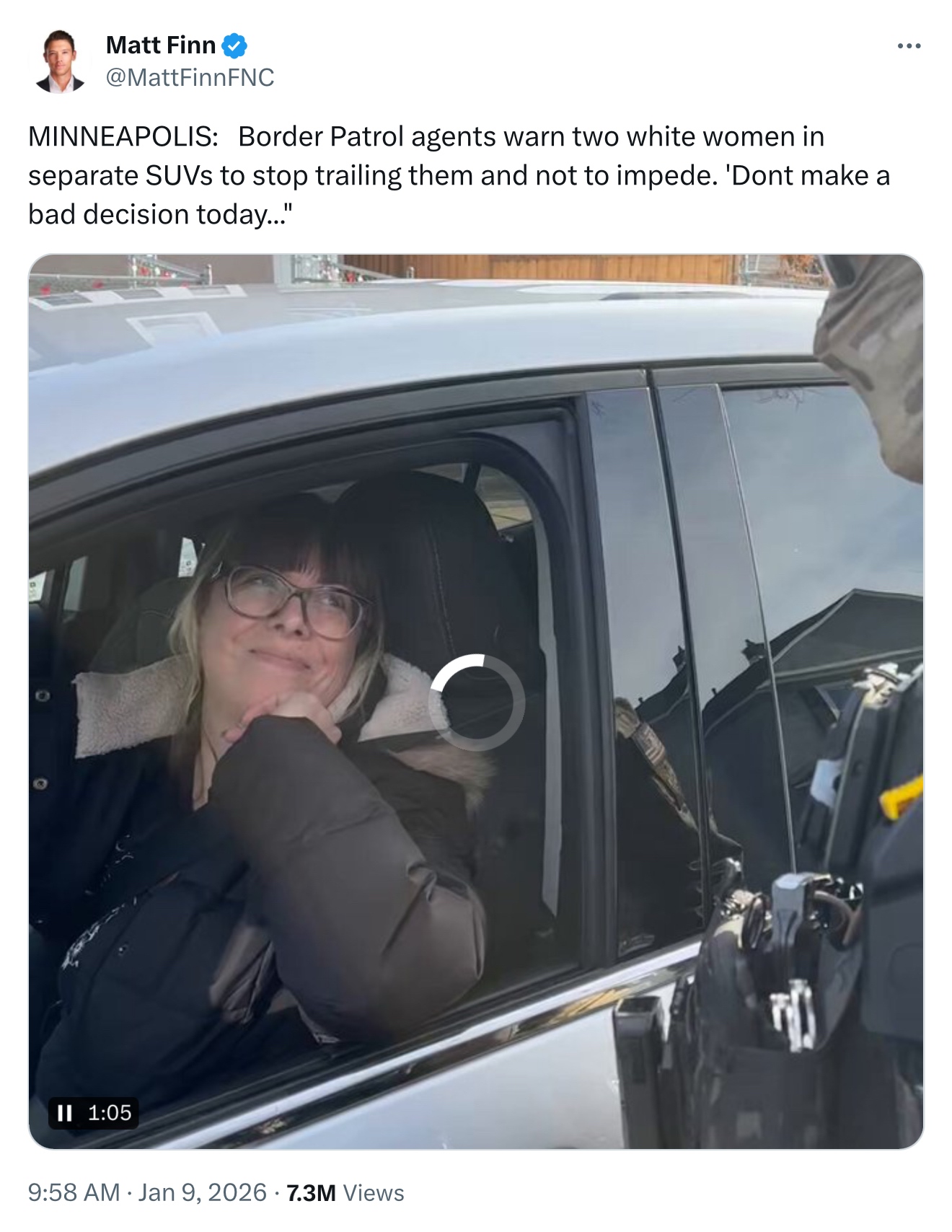Open the 7.3M view count
Screen dimensions: 952x1232
[x=311, y=1193]
